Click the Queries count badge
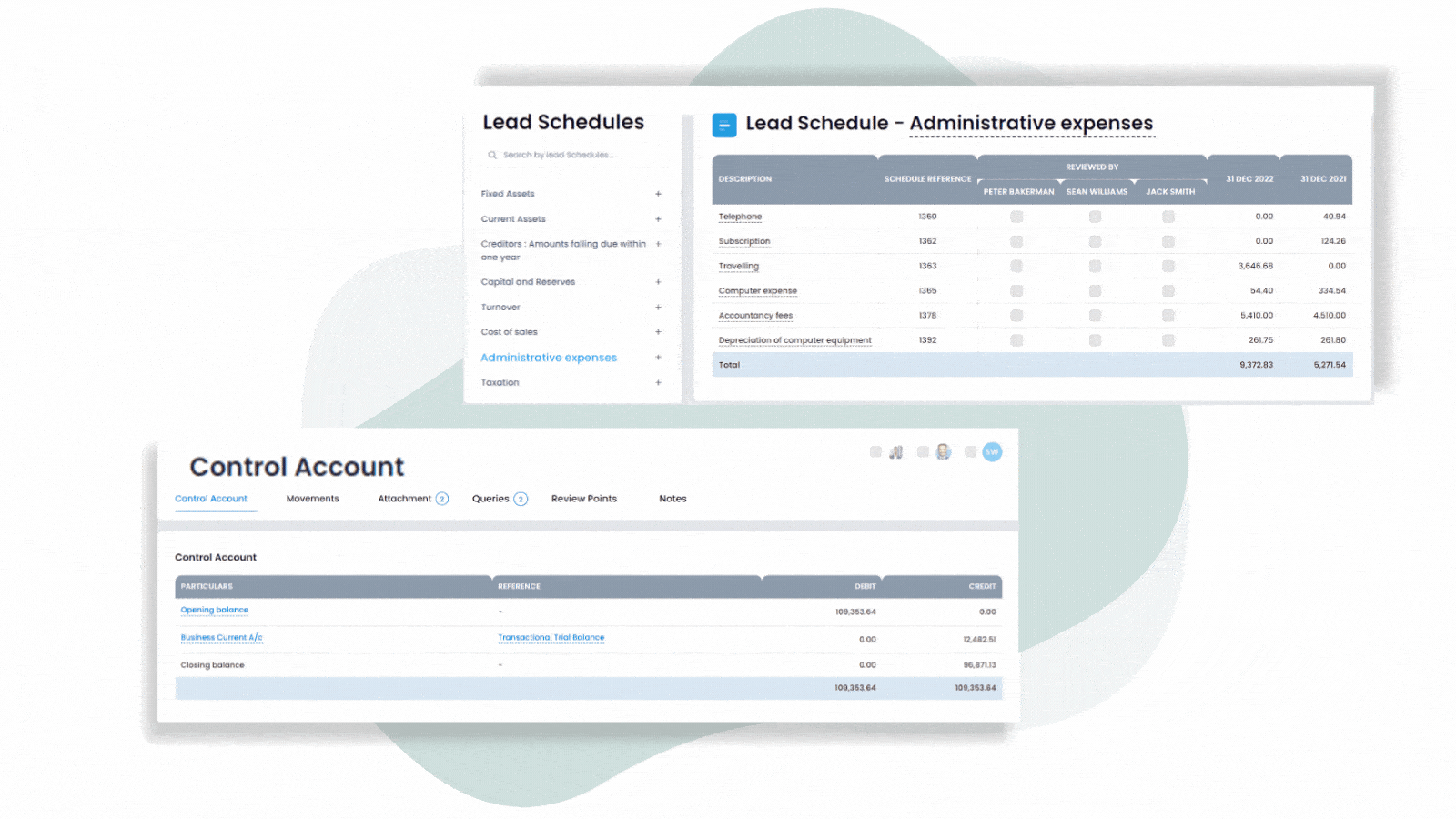 click(521, 499)
